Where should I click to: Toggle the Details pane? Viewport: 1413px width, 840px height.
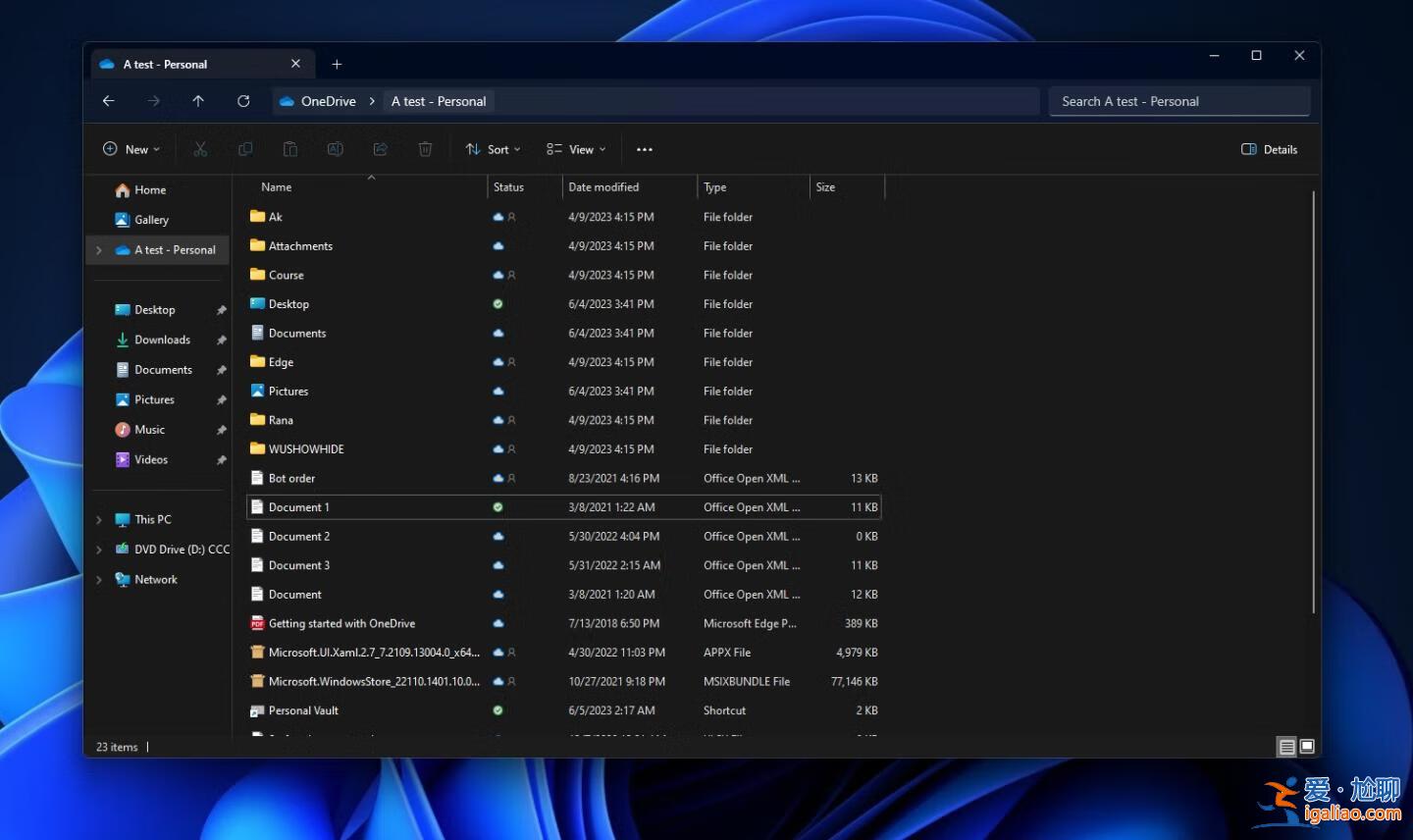tap(1269, 149)
